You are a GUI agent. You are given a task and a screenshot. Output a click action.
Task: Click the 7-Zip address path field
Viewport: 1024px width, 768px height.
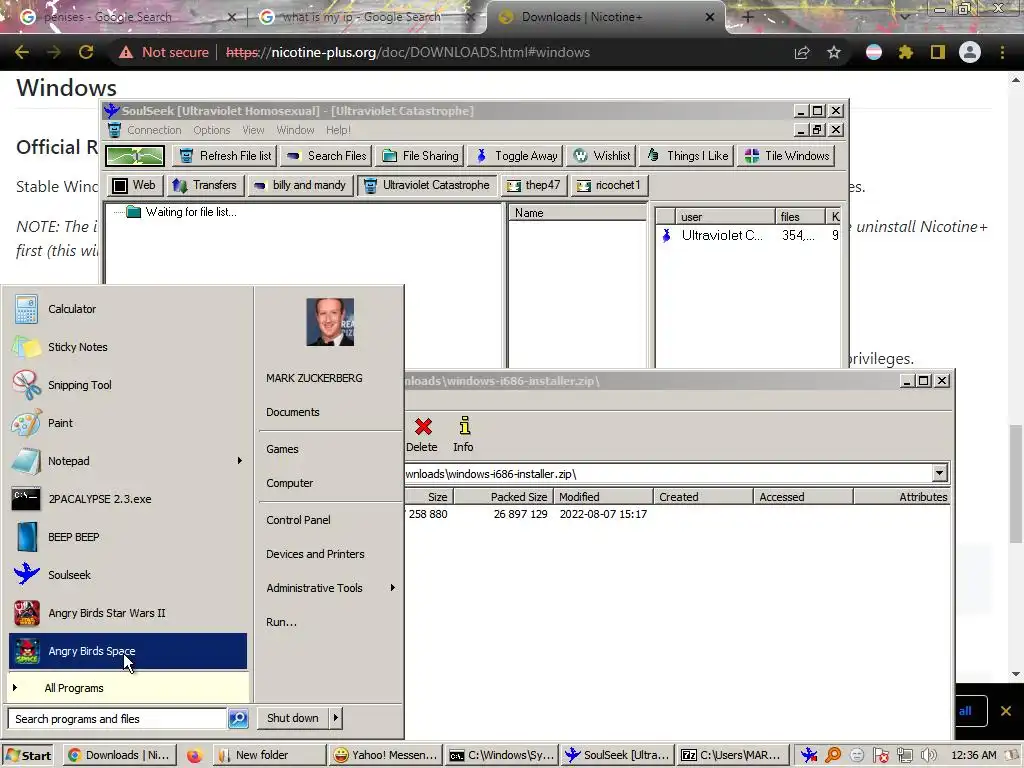667,473
